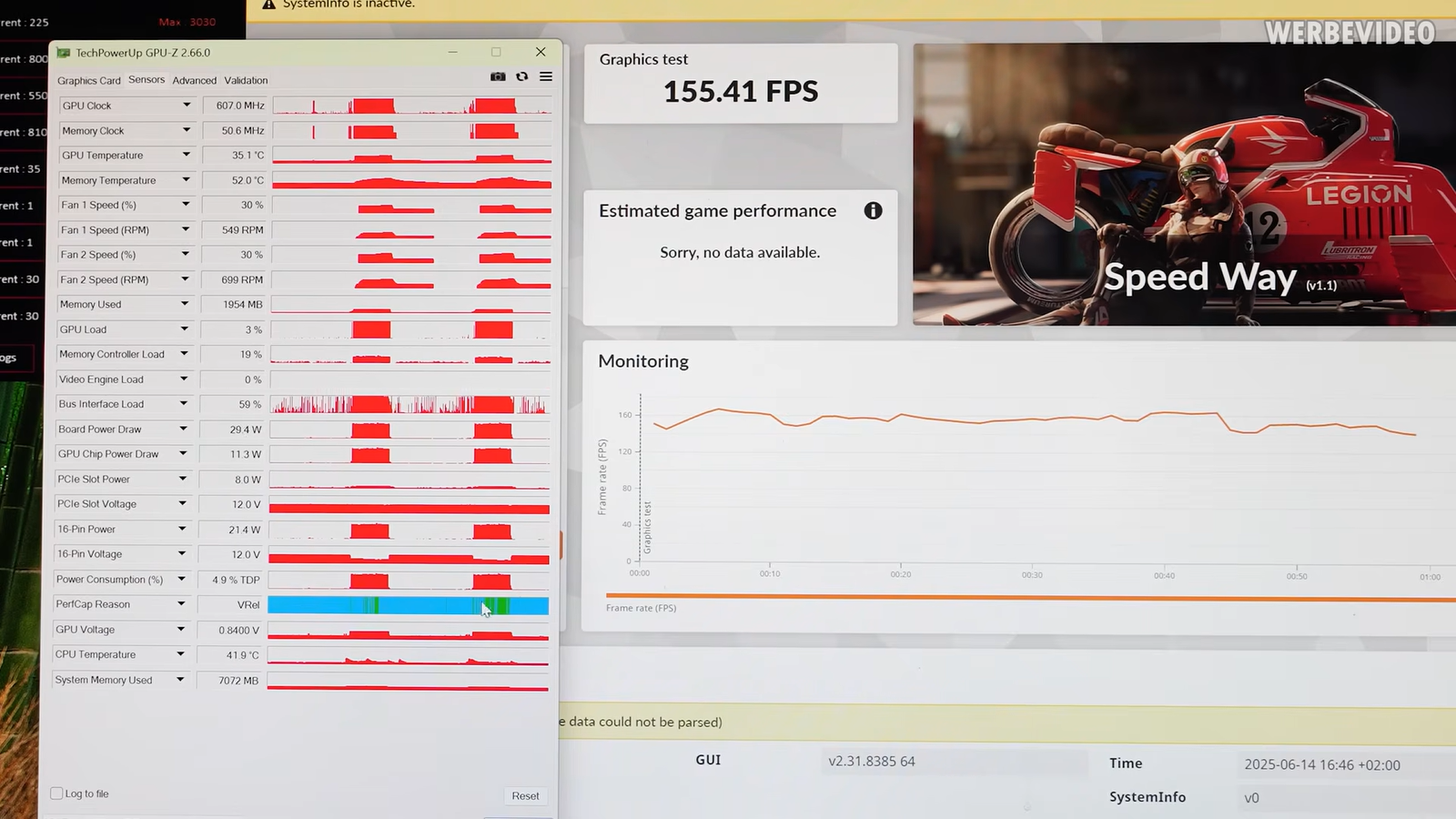
Task: Close the TechPowerUp GPU-Z window
Action: [x=541, y=52]
